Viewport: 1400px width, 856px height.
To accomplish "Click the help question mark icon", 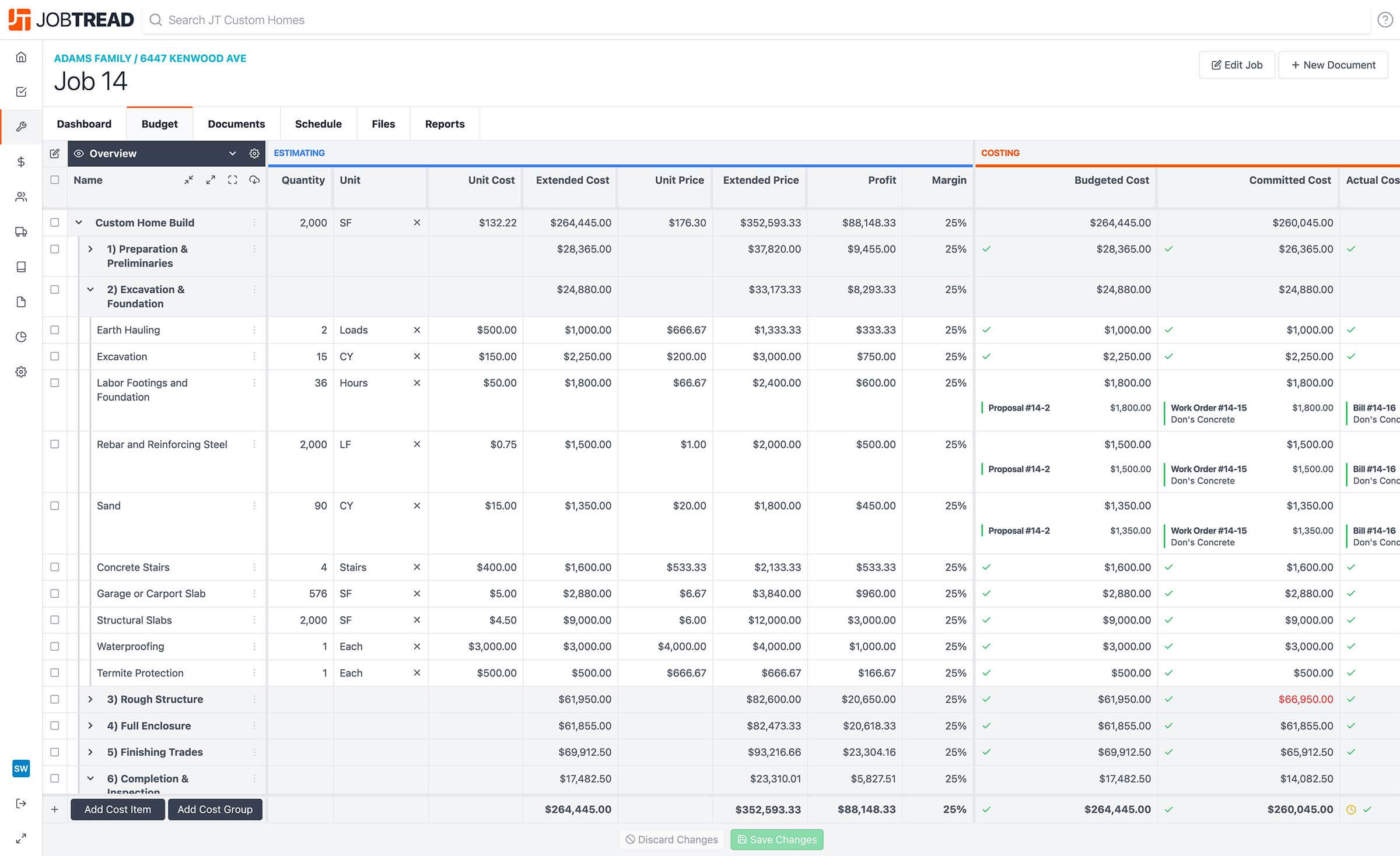I will pyautogui.click(x=1385, y=20).
